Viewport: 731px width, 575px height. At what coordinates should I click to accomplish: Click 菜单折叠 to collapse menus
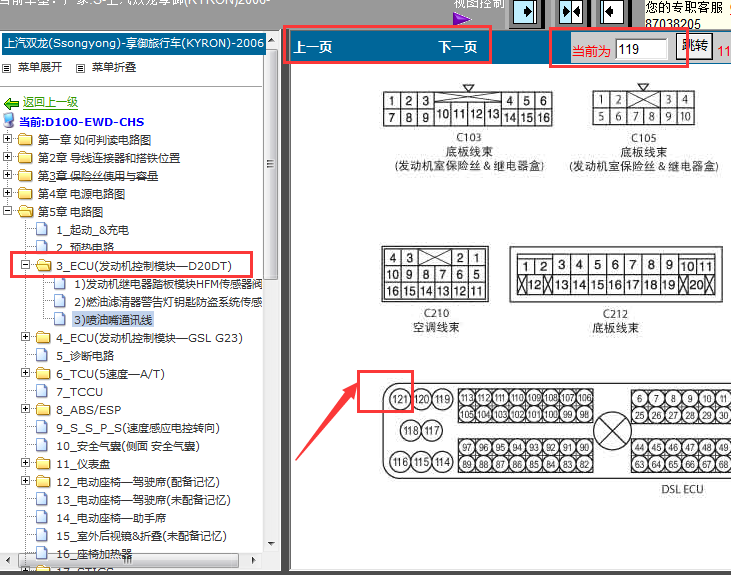(114, 68)
